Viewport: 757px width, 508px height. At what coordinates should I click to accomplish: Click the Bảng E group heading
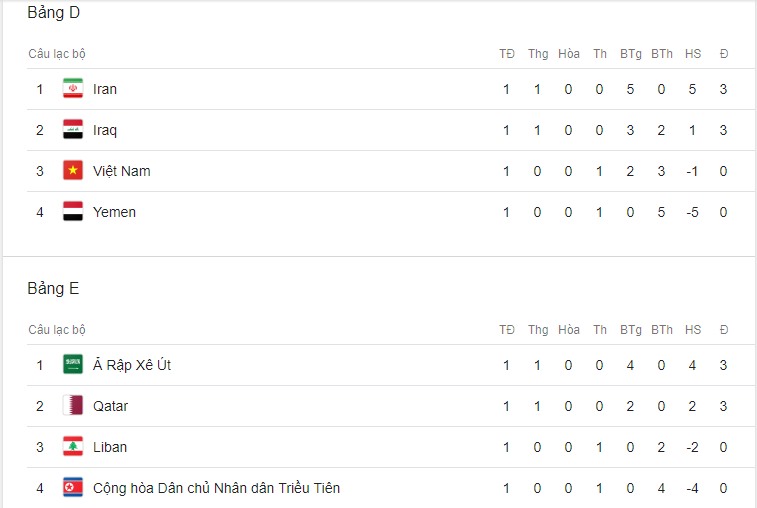(53, 289)
